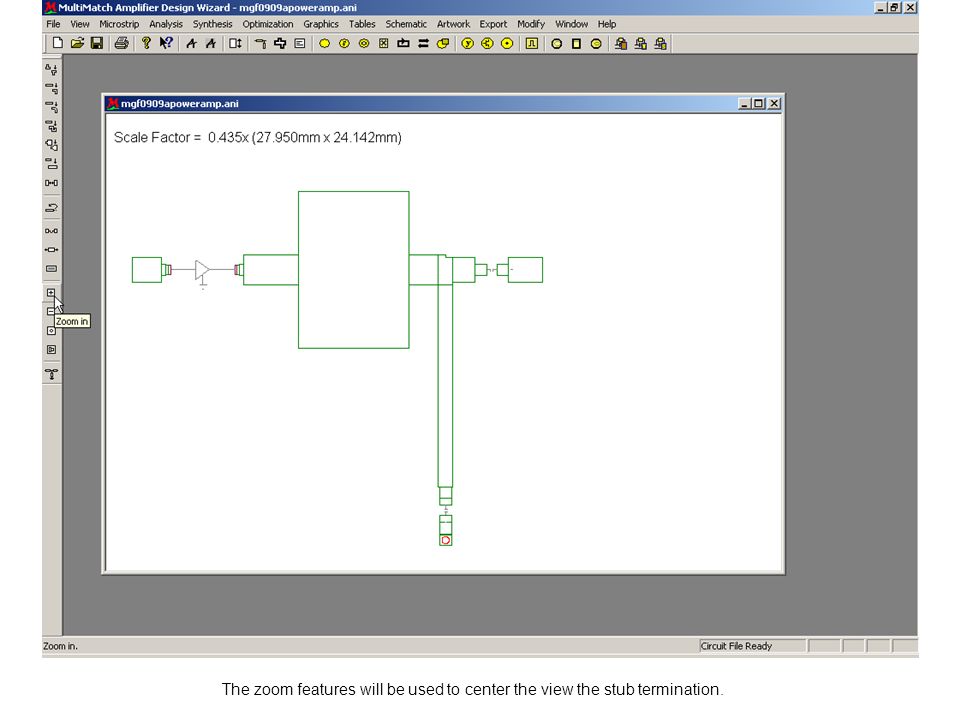The height and width of the screenshot is (720, 960).
Task: Click the yellow concentric-ring circle icon
Action: [364, 43]
